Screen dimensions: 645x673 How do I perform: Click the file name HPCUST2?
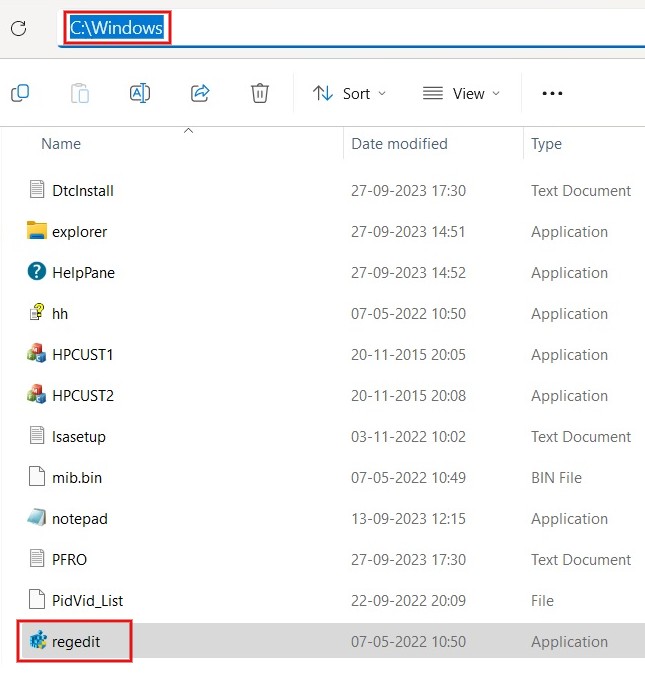[x=83, y=396]
